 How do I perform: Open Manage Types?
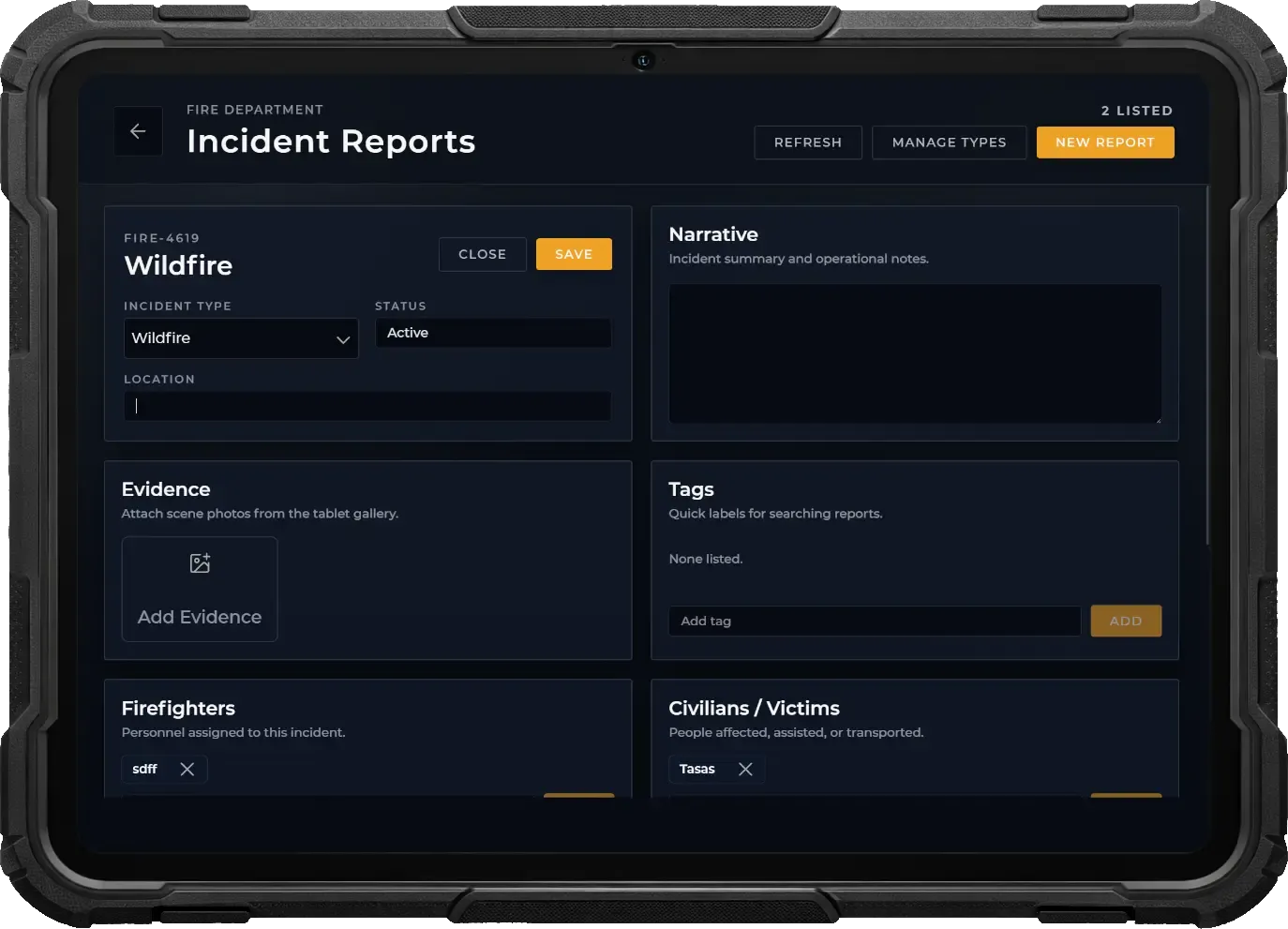point(949,142)
